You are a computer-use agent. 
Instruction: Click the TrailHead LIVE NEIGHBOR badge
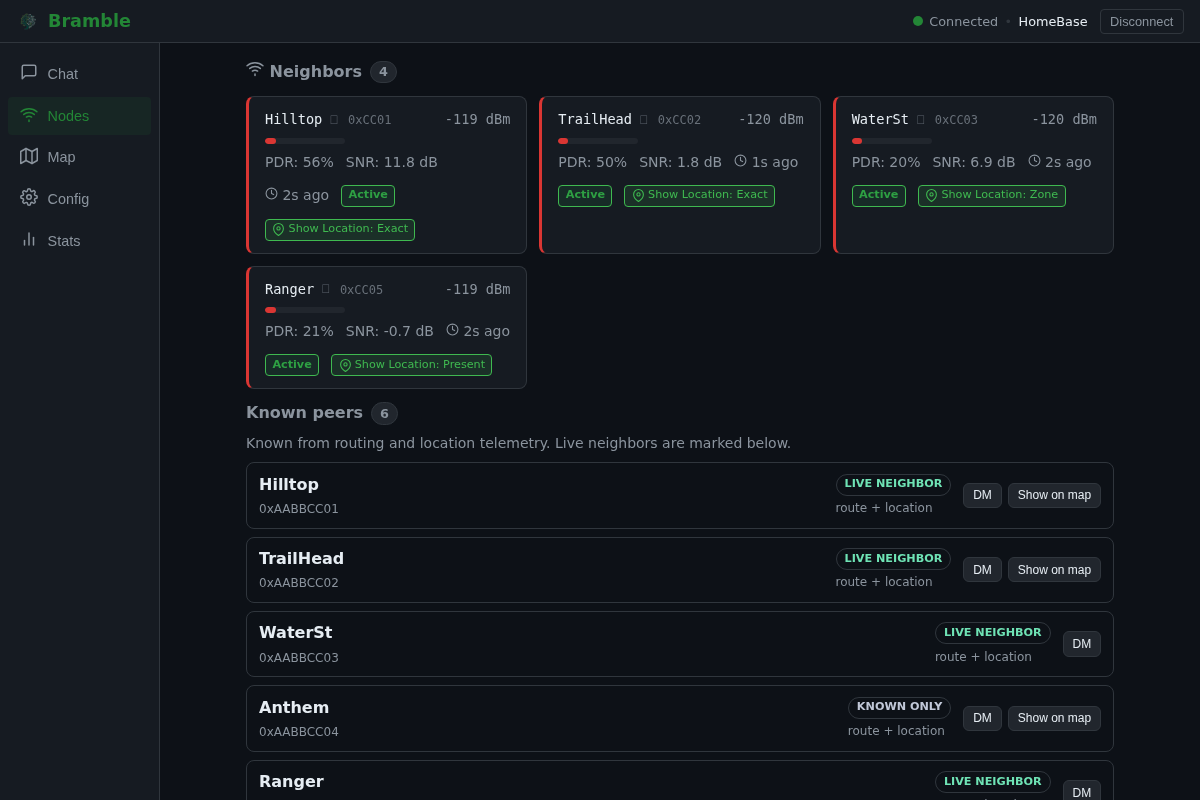click(893, 559)
